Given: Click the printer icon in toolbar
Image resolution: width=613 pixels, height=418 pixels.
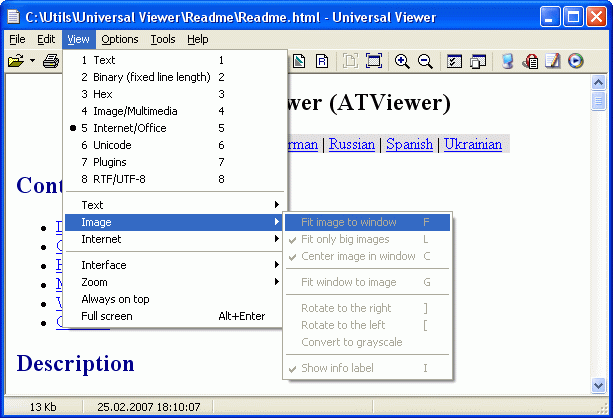Looking at the screenshot, I should pos(51,61).
